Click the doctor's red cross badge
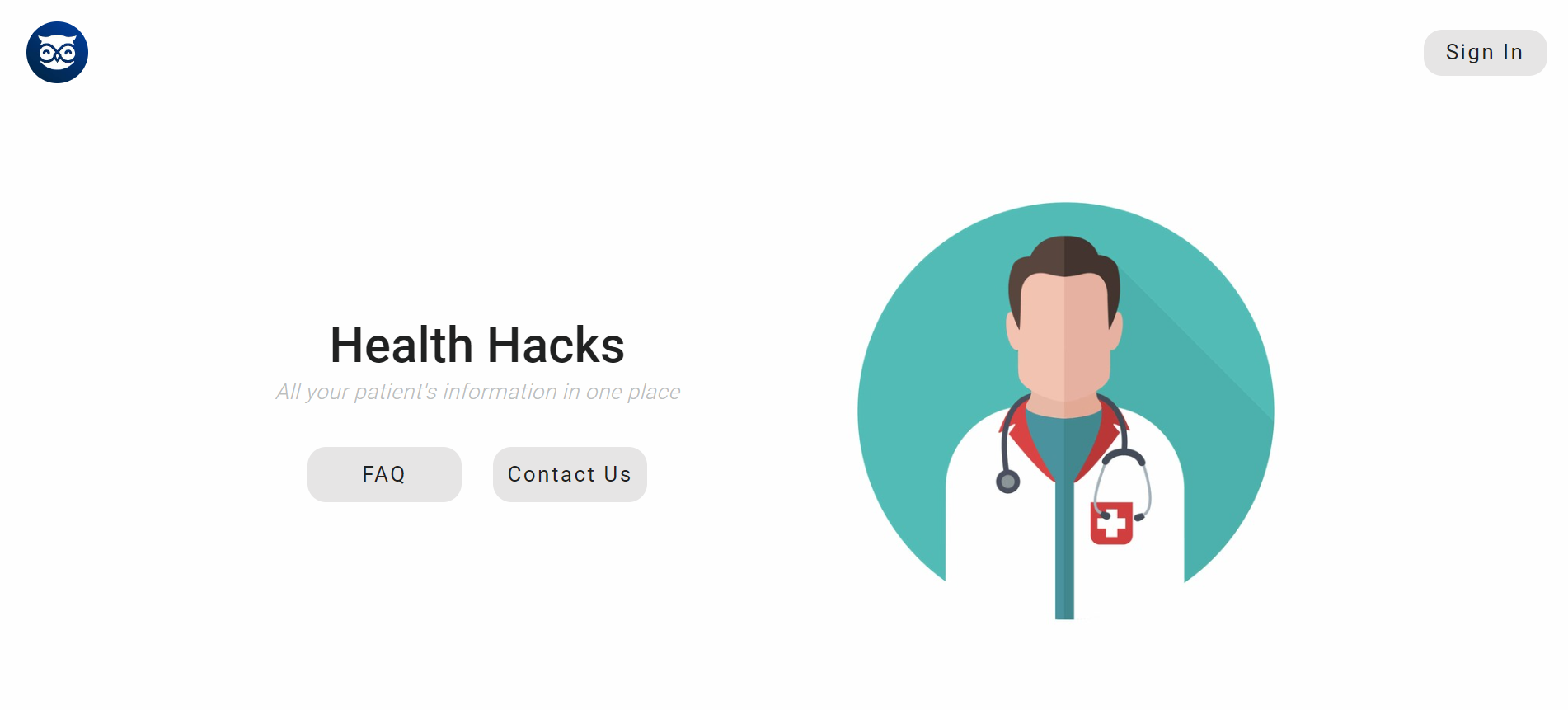Screen dimensions: 1568x710 click(x=1111, y=523)
